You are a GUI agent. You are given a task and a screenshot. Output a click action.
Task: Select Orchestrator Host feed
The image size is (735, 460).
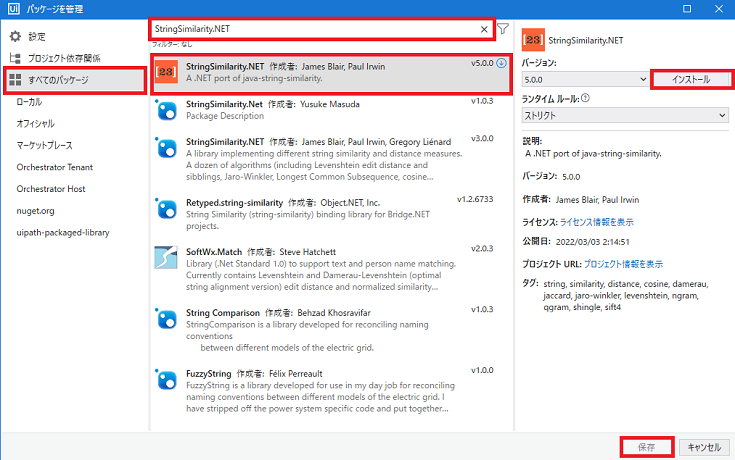click(51, 189)
